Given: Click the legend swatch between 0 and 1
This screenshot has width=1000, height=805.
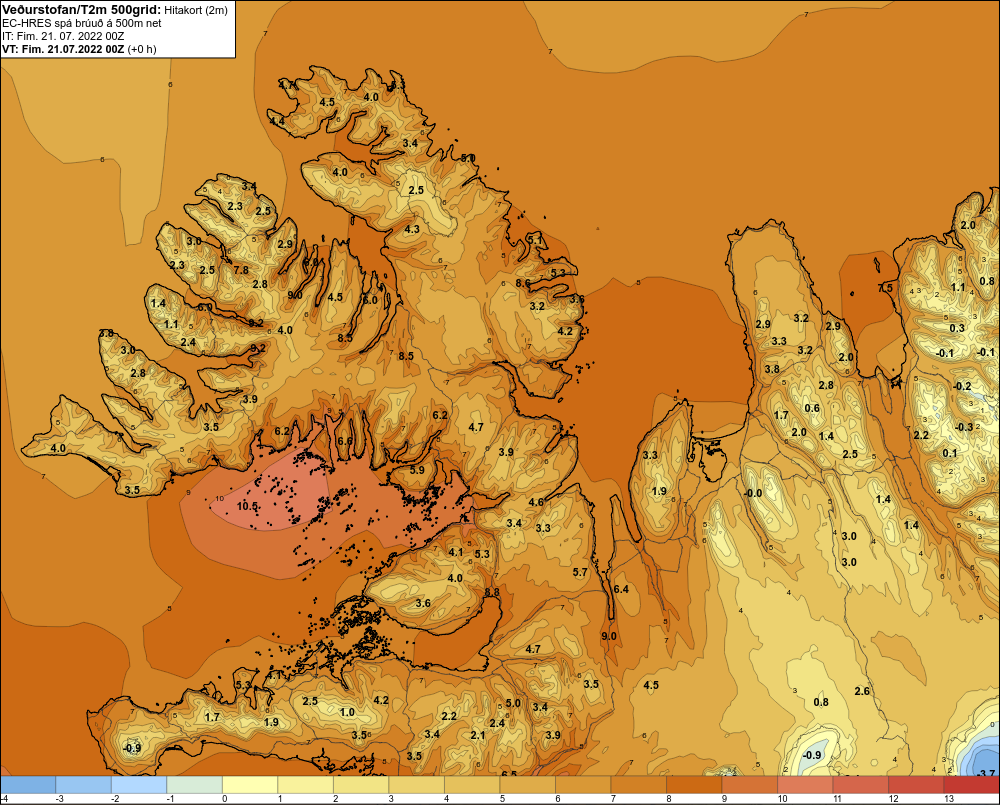Looking at the screenshot, I should point(250,785).
